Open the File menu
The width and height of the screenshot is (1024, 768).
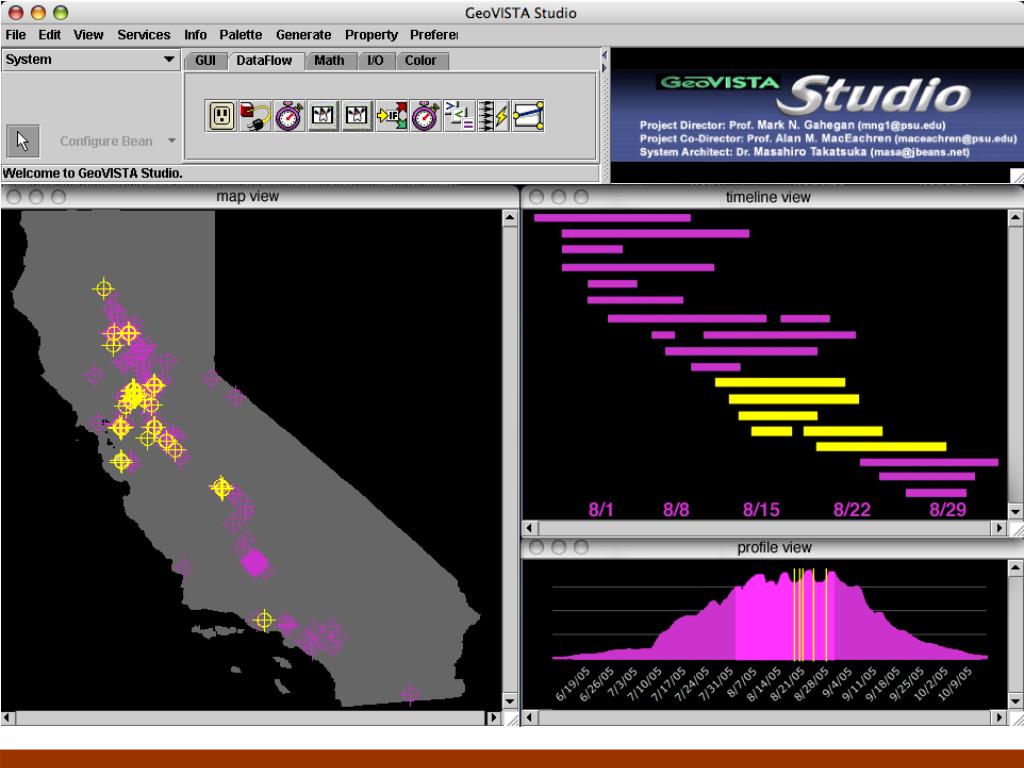[x=16, y=35]
